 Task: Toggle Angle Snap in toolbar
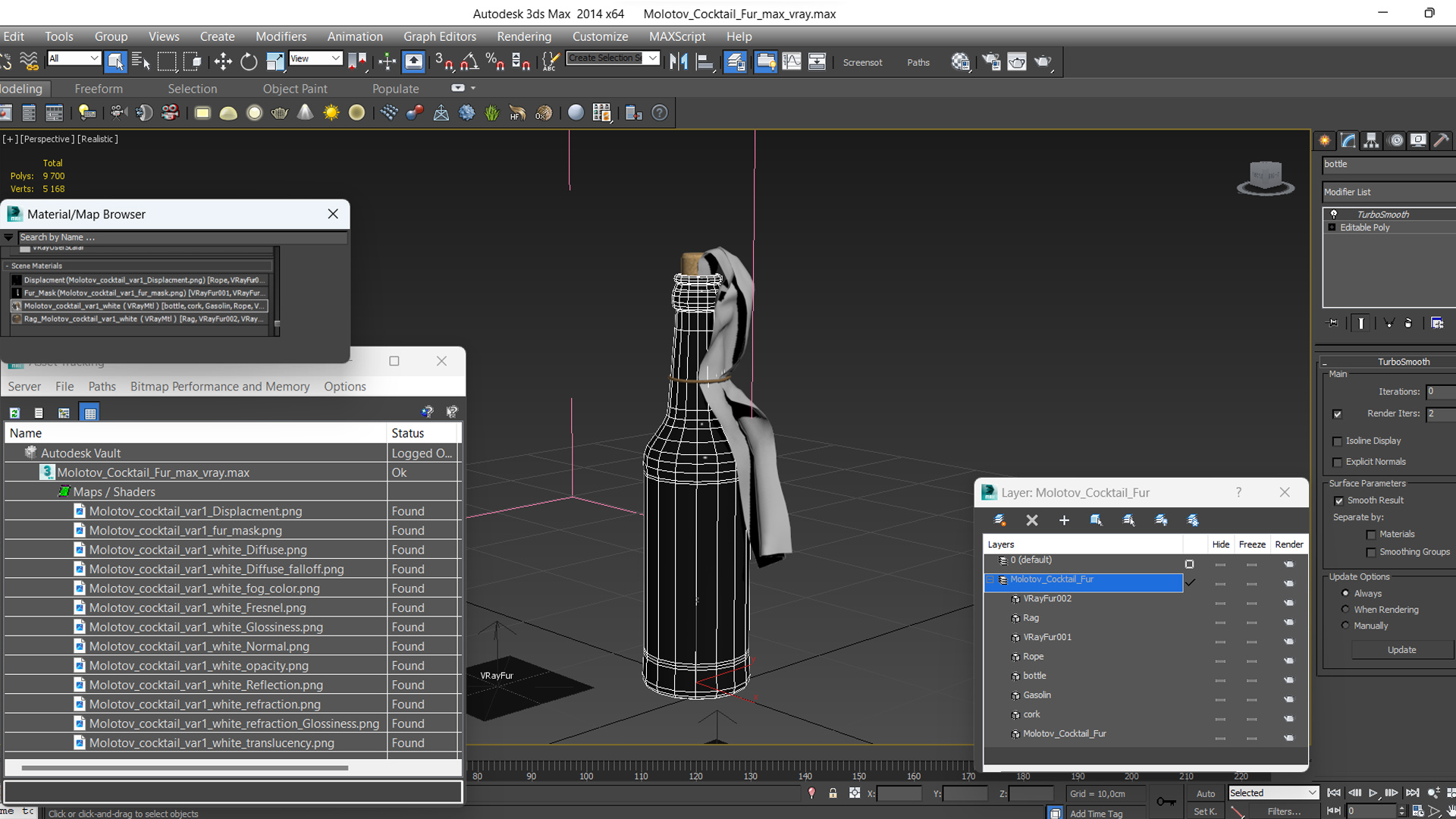[x=470, y=61]
